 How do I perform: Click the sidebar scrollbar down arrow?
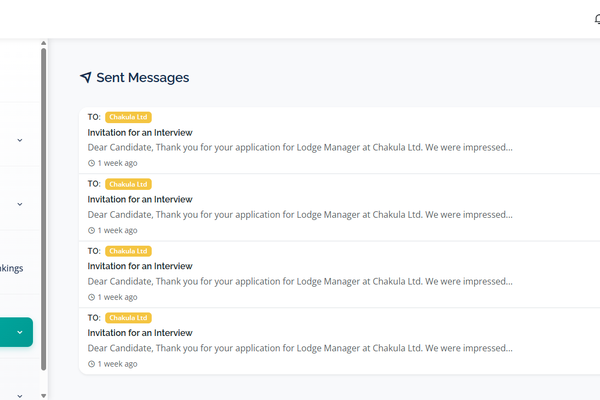coord(43,395)
